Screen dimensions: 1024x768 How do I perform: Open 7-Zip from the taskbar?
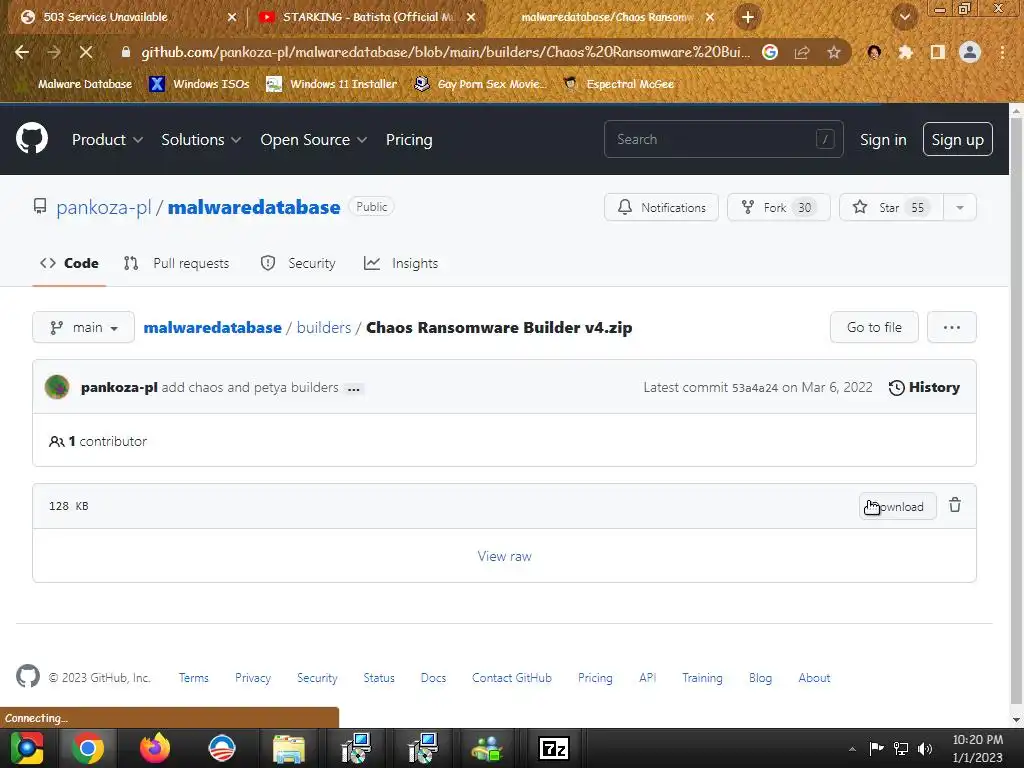pyautogui.click(x=554, y=748)
